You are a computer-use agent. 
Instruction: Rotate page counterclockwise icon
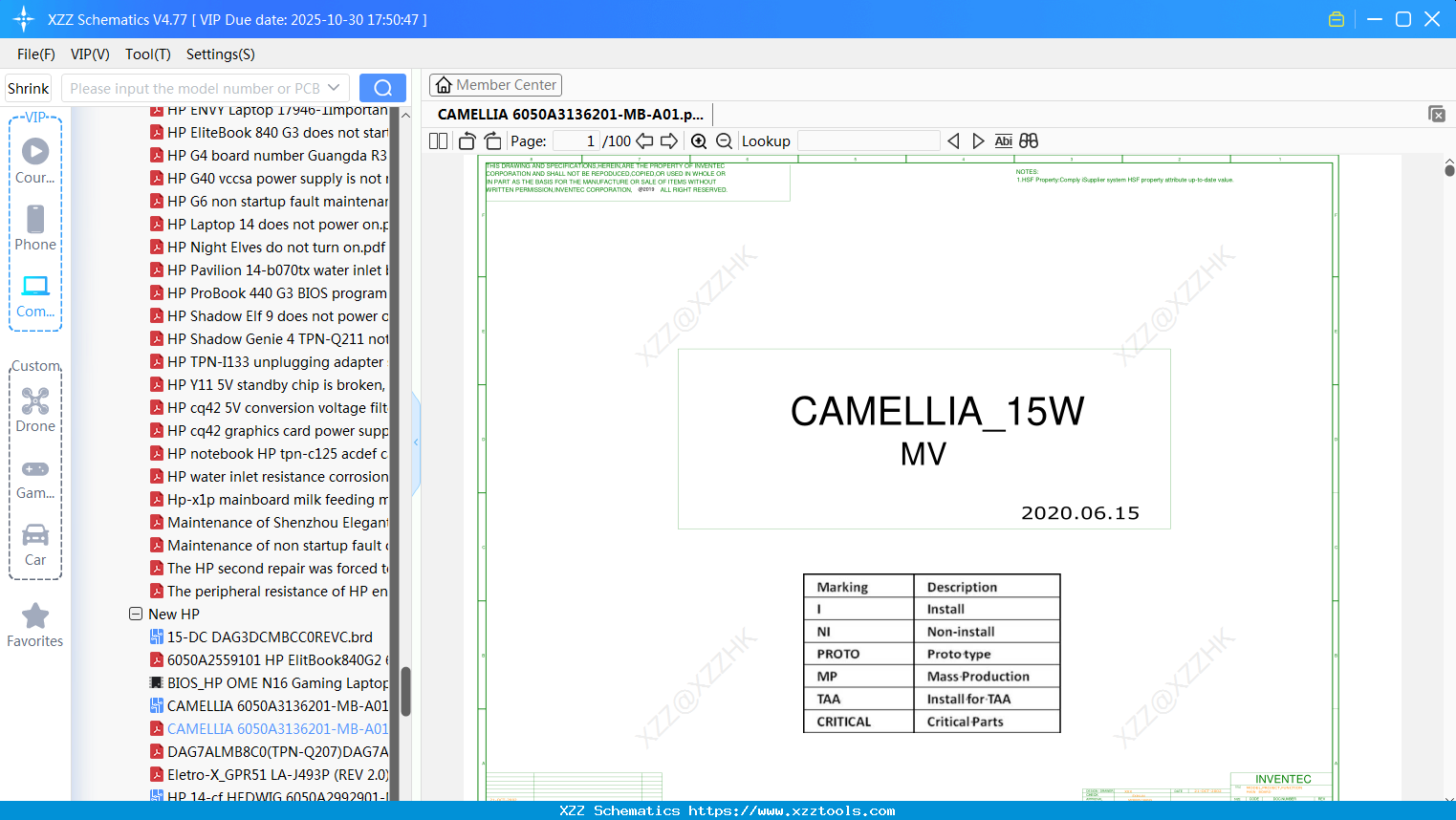tap(467, 140)
